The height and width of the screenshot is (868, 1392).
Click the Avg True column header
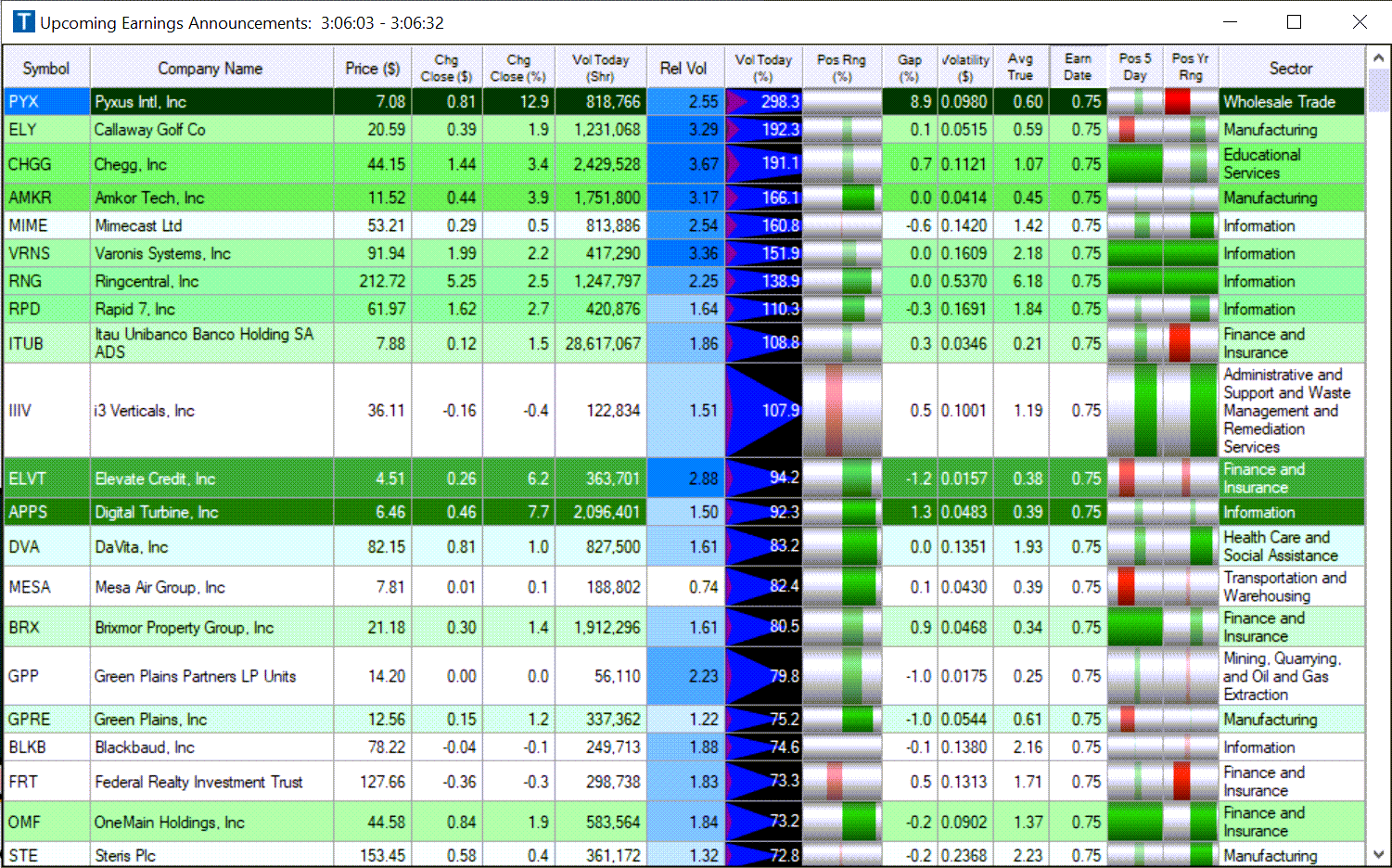1020,68
